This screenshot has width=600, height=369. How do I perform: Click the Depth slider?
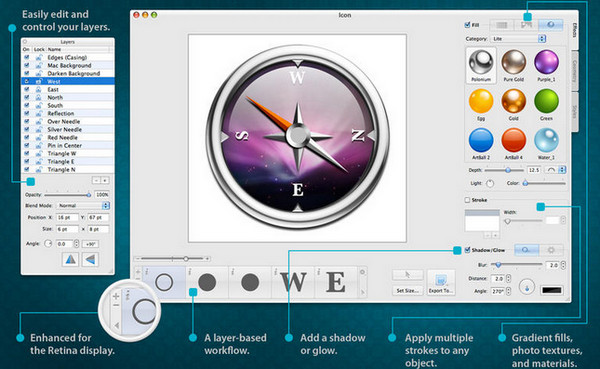[x=504, y=170]
